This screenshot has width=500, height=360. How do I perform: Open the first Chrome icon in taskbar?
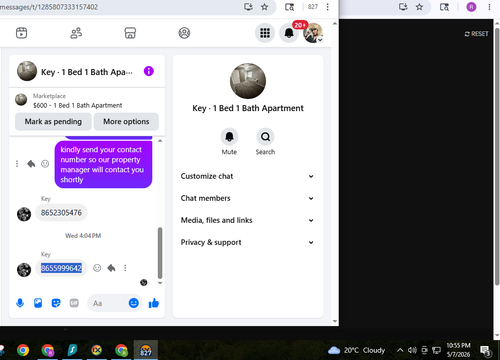click(23, 350)
